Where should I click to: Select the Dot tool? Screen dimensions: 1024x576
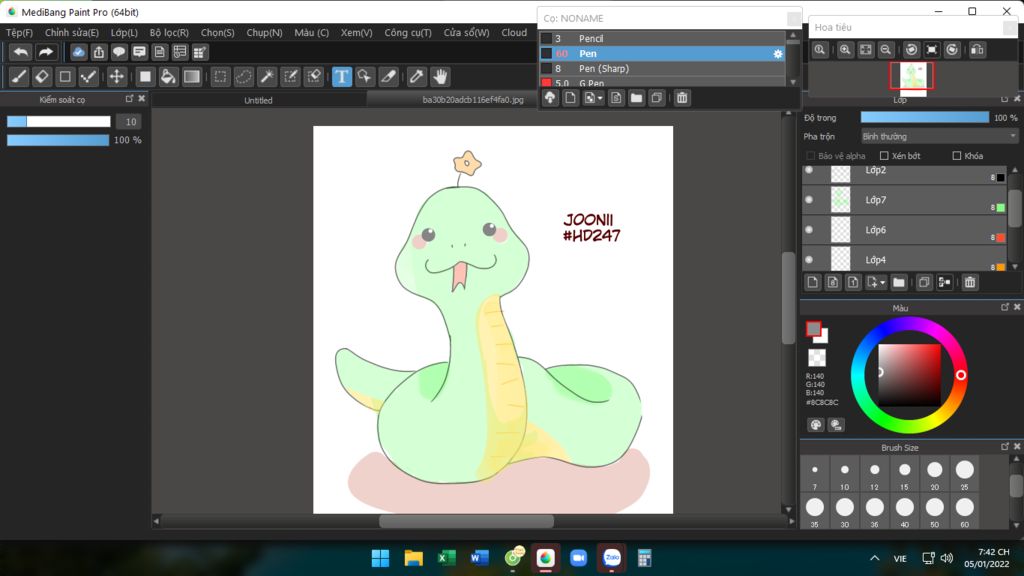pos(88,77)
